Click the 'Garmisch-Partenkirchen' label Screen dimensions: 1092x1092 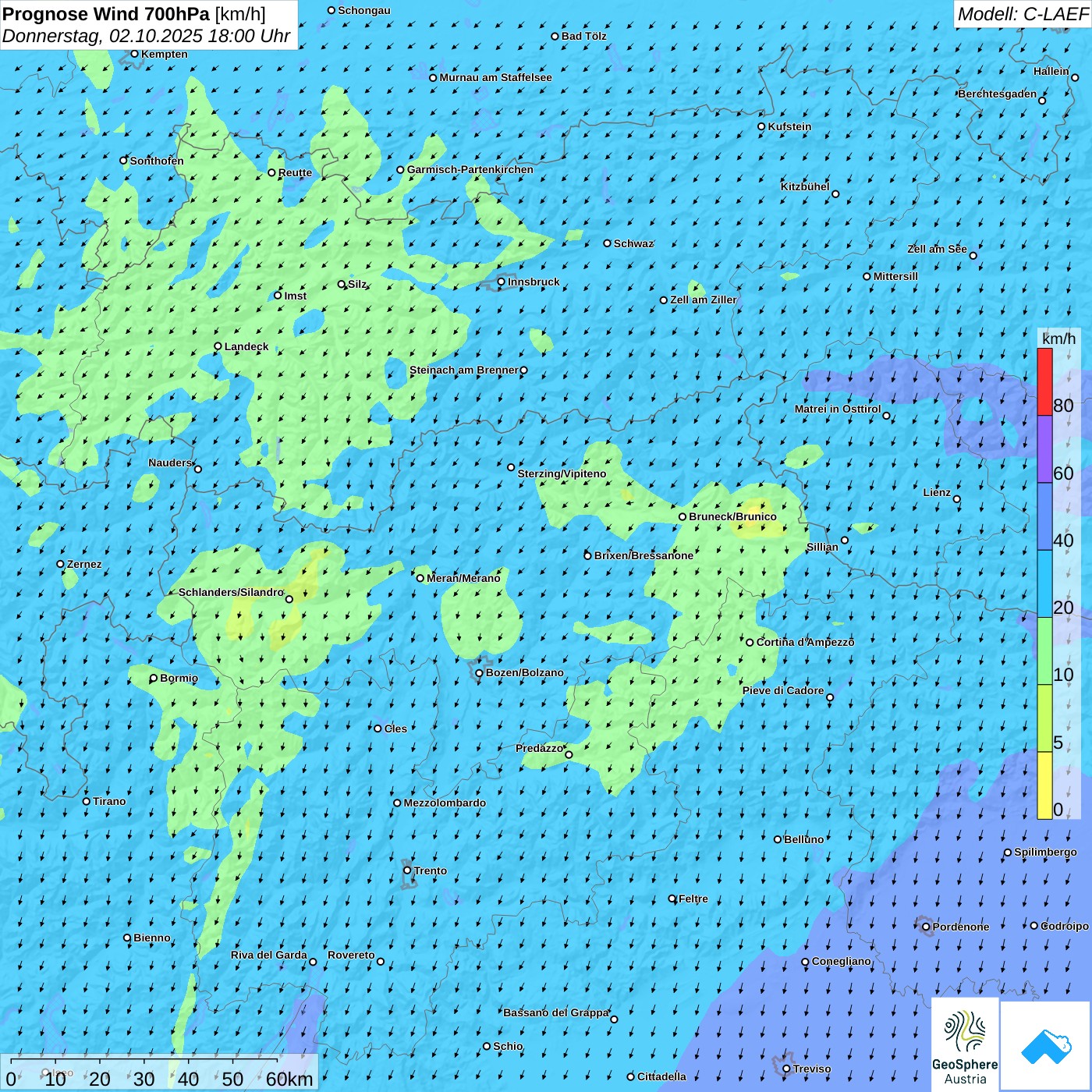click(x=470, y=169)
